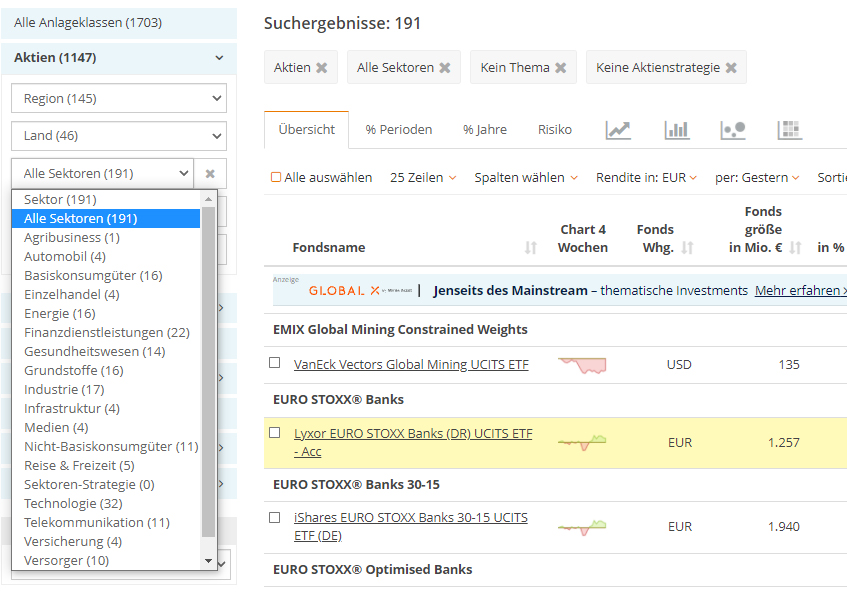Viewport: 847px width, 593px height.
Task: Open the line chart view icon
Action: point(618,130)
